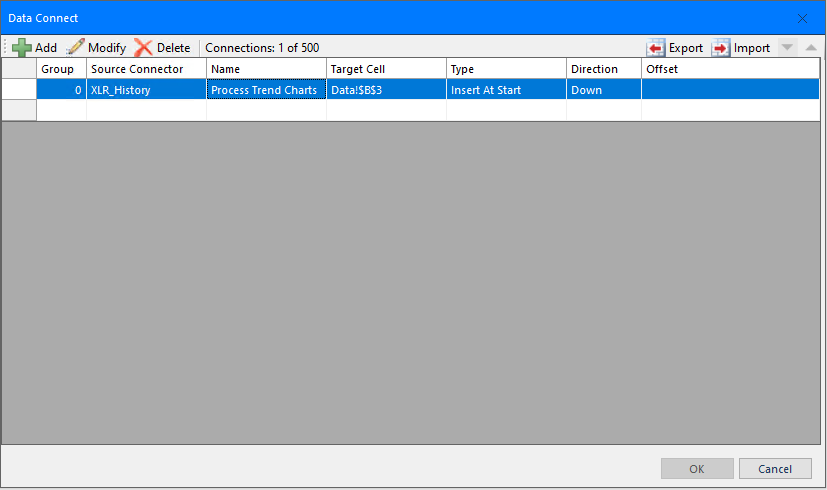827x490 pixels.
Task: Click the Export arrow icon
Action: (656, 48)
